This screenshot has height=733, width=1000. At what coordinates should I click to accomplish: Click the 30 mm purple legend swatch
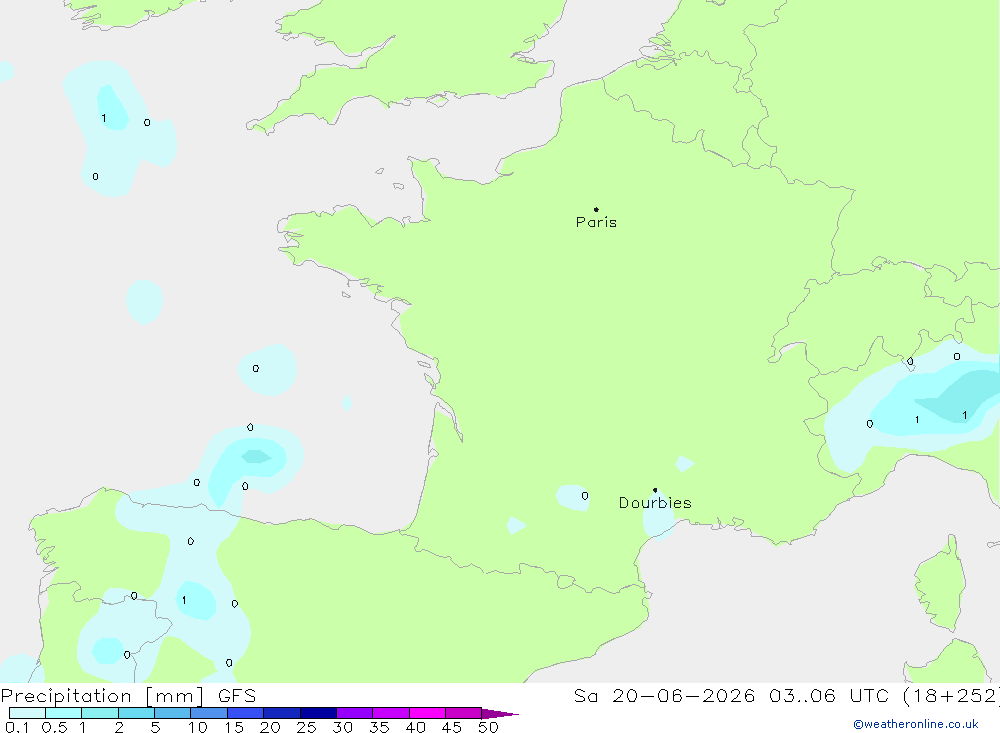(x=354, y=713)
